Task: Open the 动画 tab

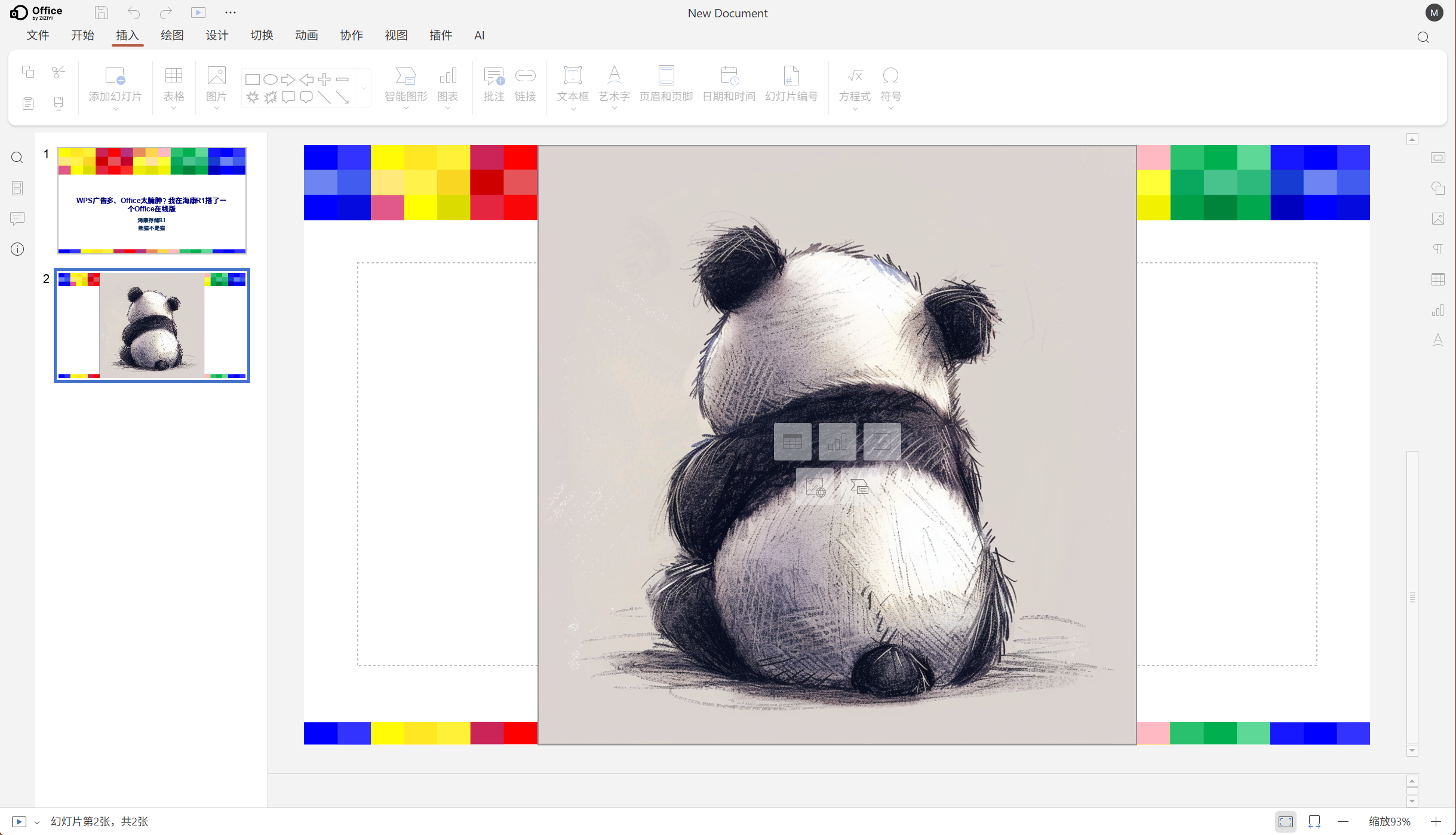Action: [x=306, y=35]
